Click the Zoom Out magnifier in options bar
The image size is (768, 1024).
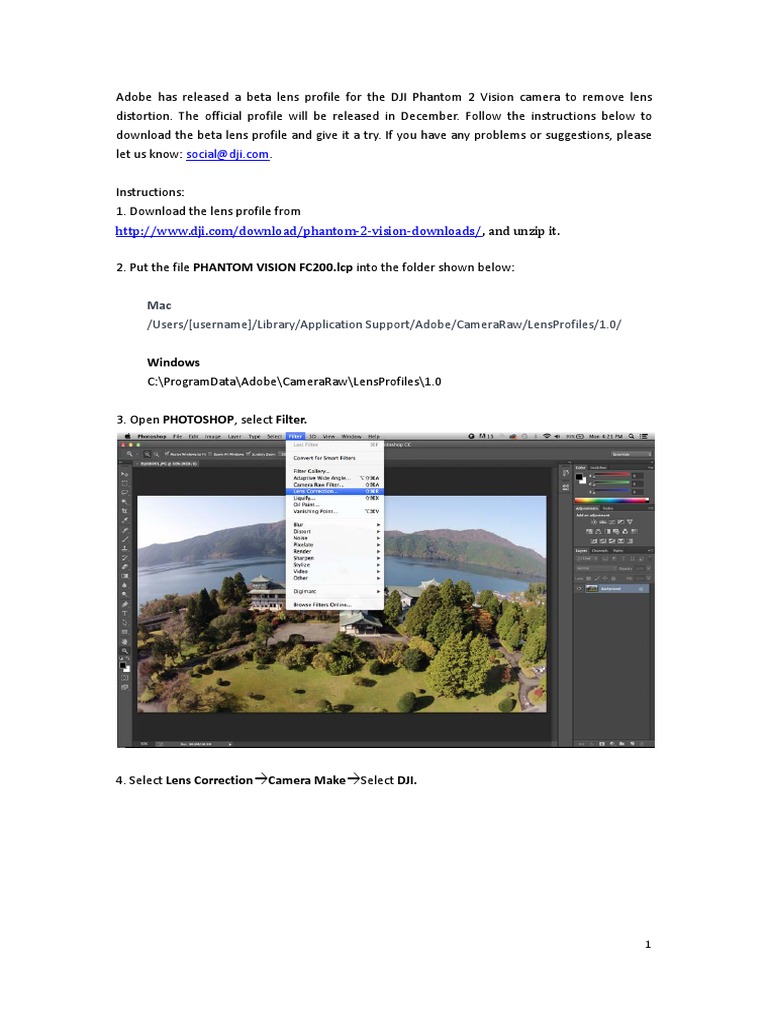[157, 454]
